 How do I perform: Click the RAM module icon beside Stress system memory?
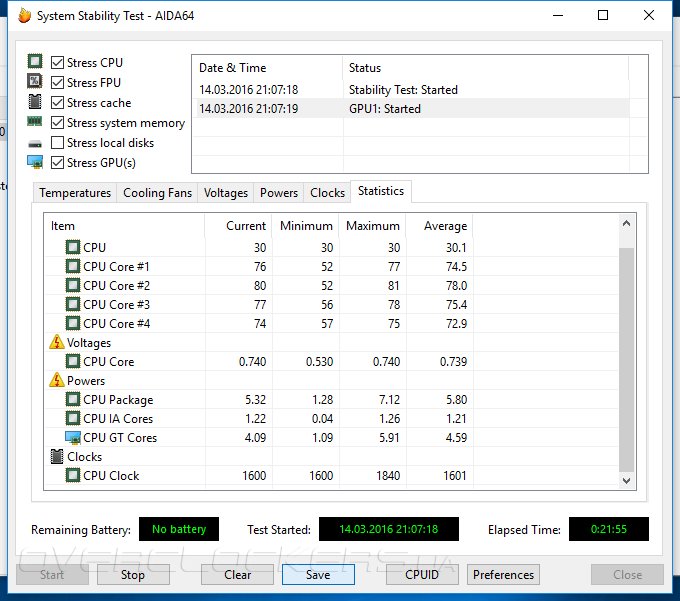coord(35,121)
